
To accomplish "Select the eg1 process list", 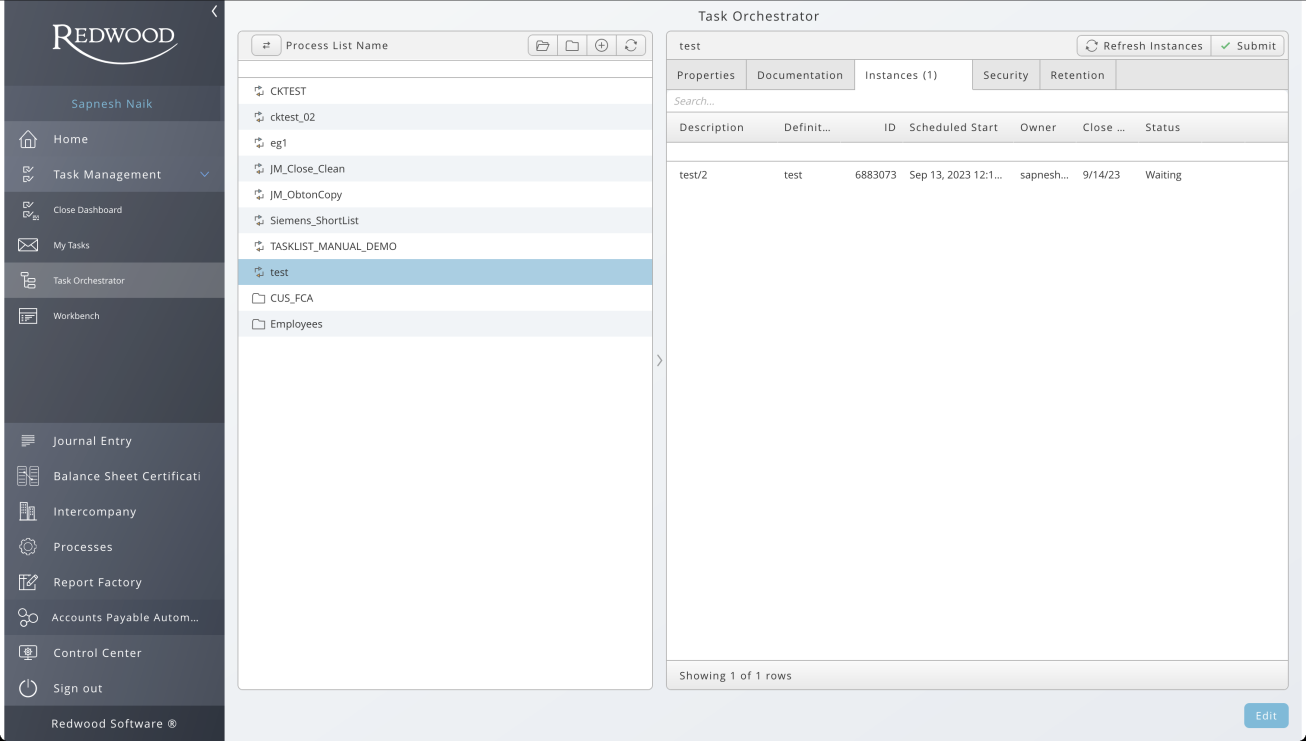I will pyautogui.click(x=445, y=143).
